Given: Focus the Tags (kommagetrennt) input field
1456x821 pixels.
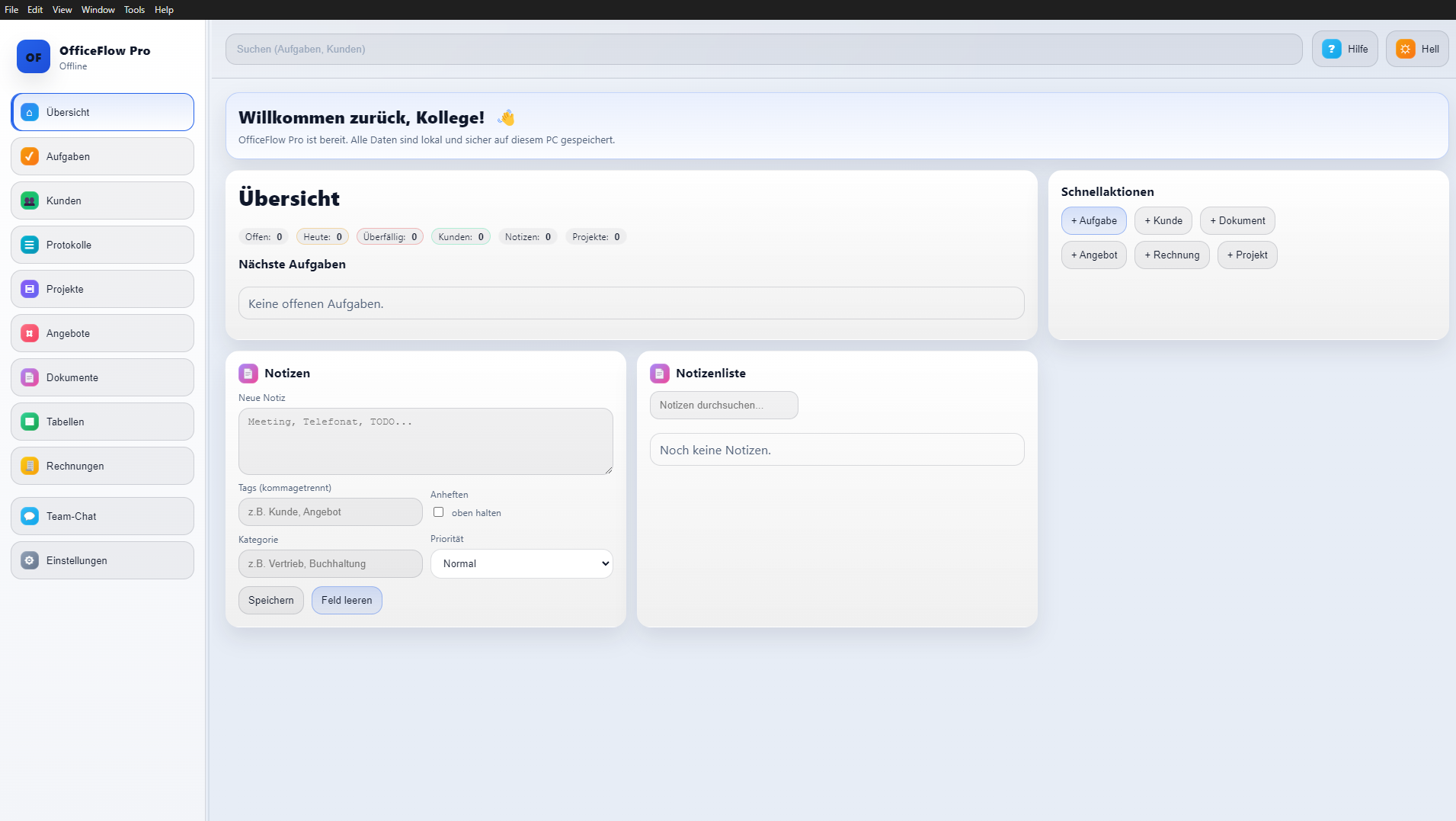Looking at the screenshot, I should (x=331, y=512).
